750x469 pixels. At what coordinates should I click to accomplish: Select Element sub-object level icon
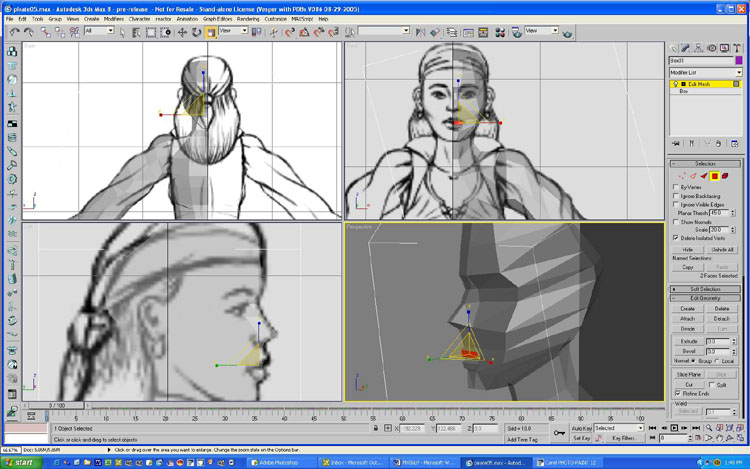pyautogui.click(x=725, y=176)
